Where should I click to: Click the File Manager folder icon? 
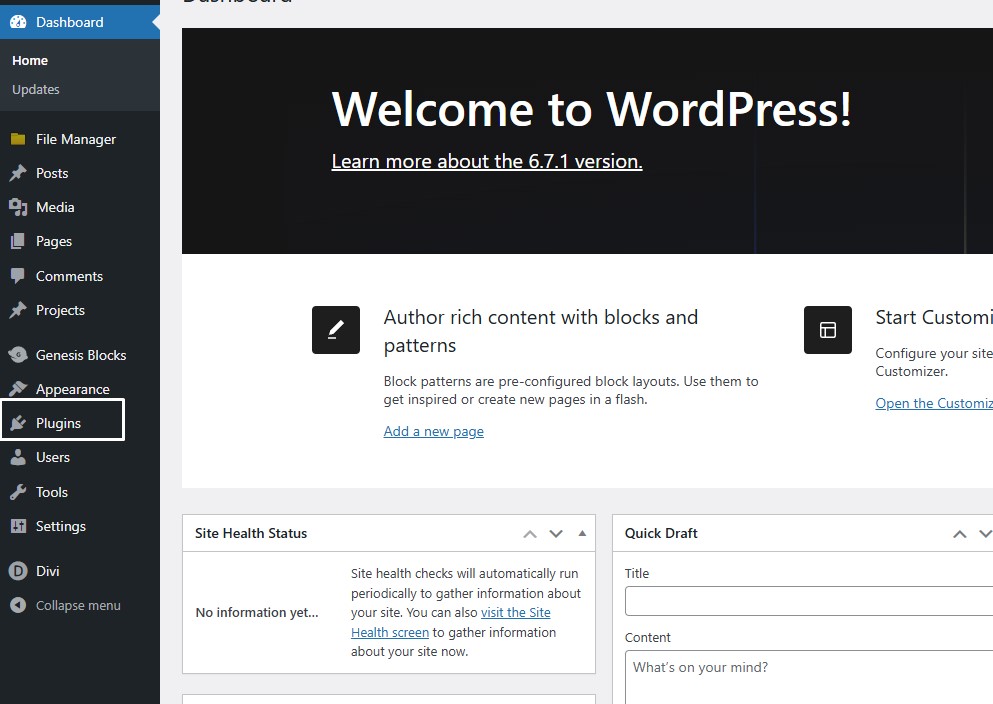[18, 139]
